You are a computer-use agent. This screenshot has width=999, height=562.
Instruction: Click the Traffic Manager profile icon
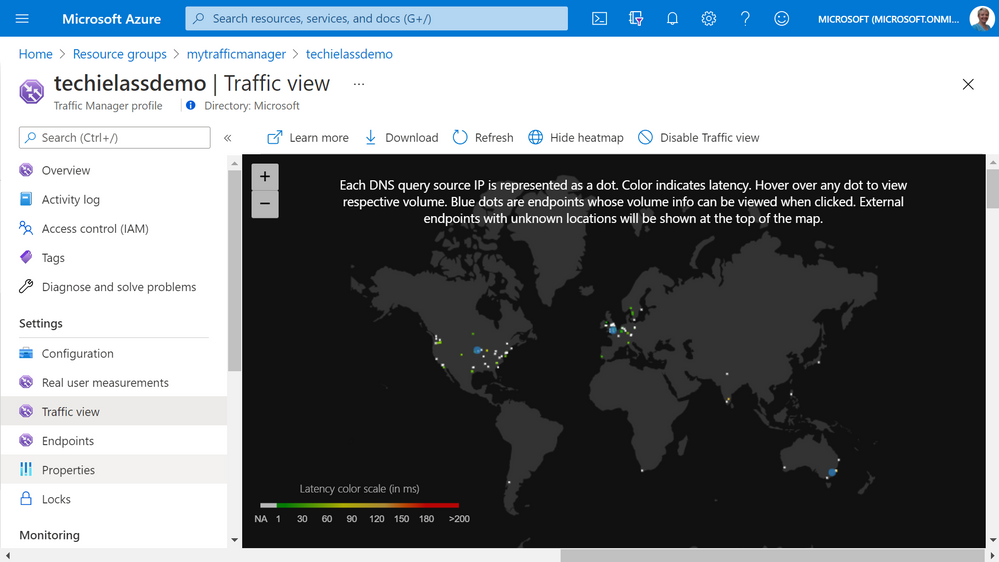pos(31,92)
